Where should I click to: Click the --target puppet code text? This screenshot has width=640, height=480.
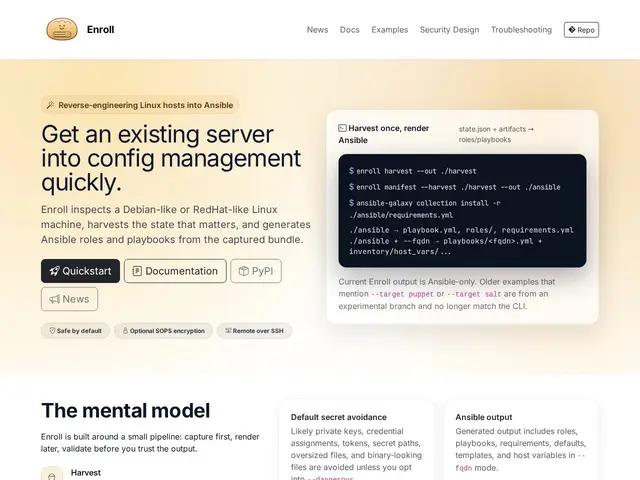click(x=402, y=294)
